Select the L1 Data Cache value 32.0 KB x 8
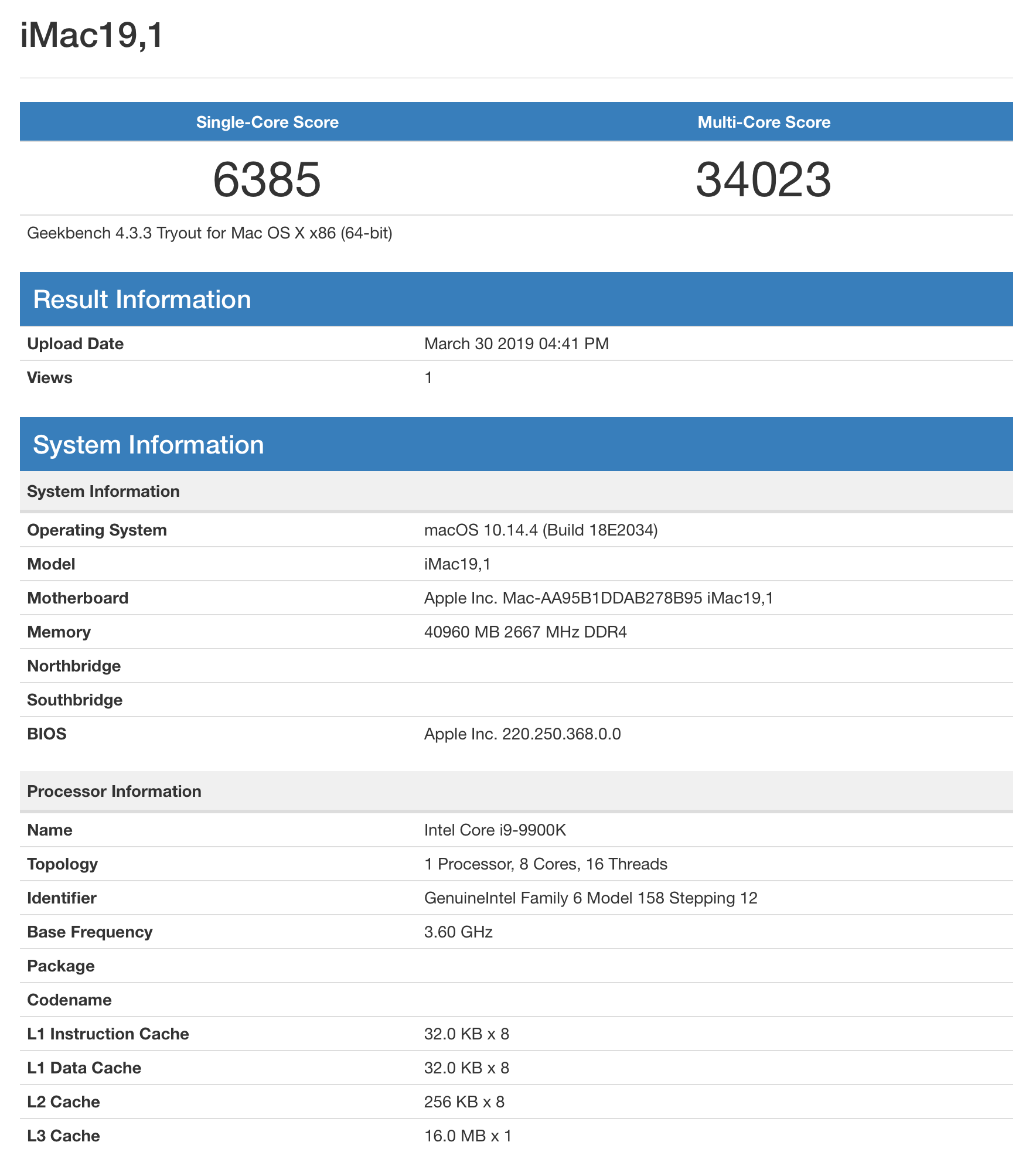 pyautogui.click(x=467, y=1068)
